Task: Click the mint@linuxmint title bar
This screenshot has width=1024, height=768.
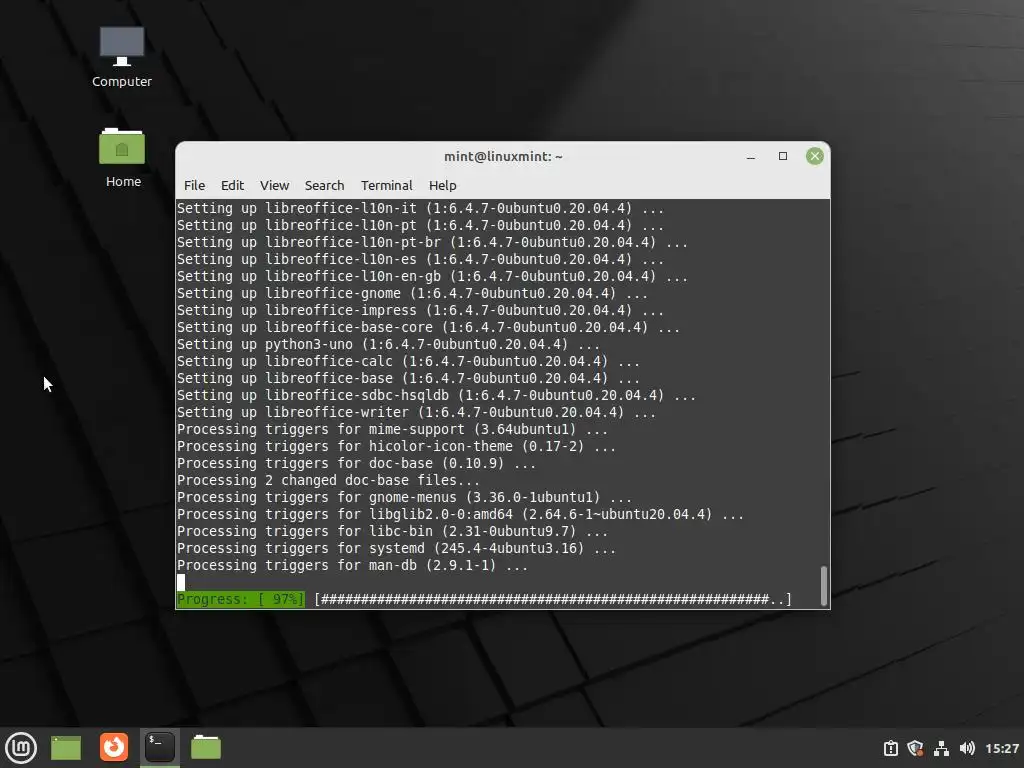Action: [x=503, y=157]
